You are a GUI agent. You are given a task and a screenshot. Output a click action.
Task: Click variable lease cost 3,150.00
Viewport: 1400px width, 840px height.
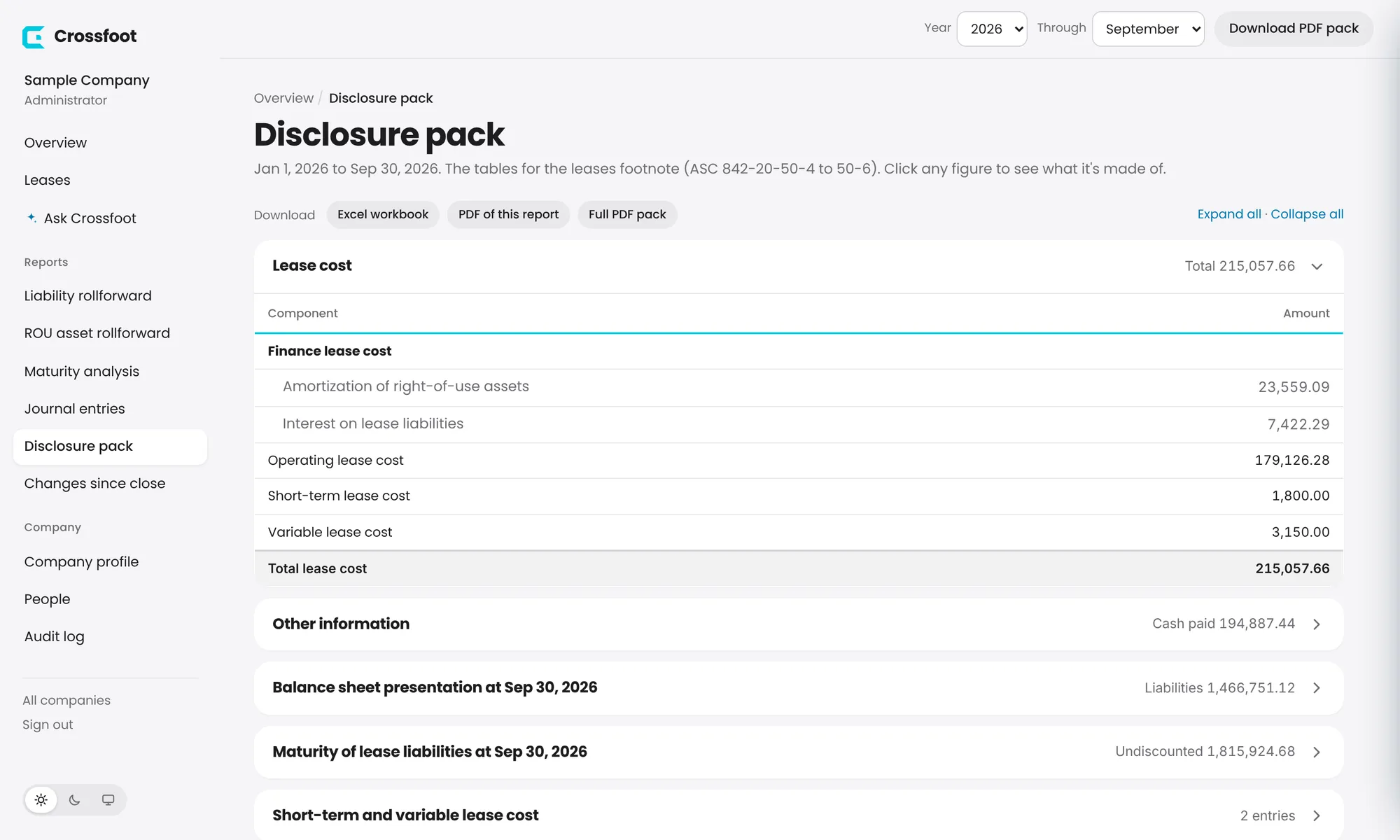coord(1301,532)
